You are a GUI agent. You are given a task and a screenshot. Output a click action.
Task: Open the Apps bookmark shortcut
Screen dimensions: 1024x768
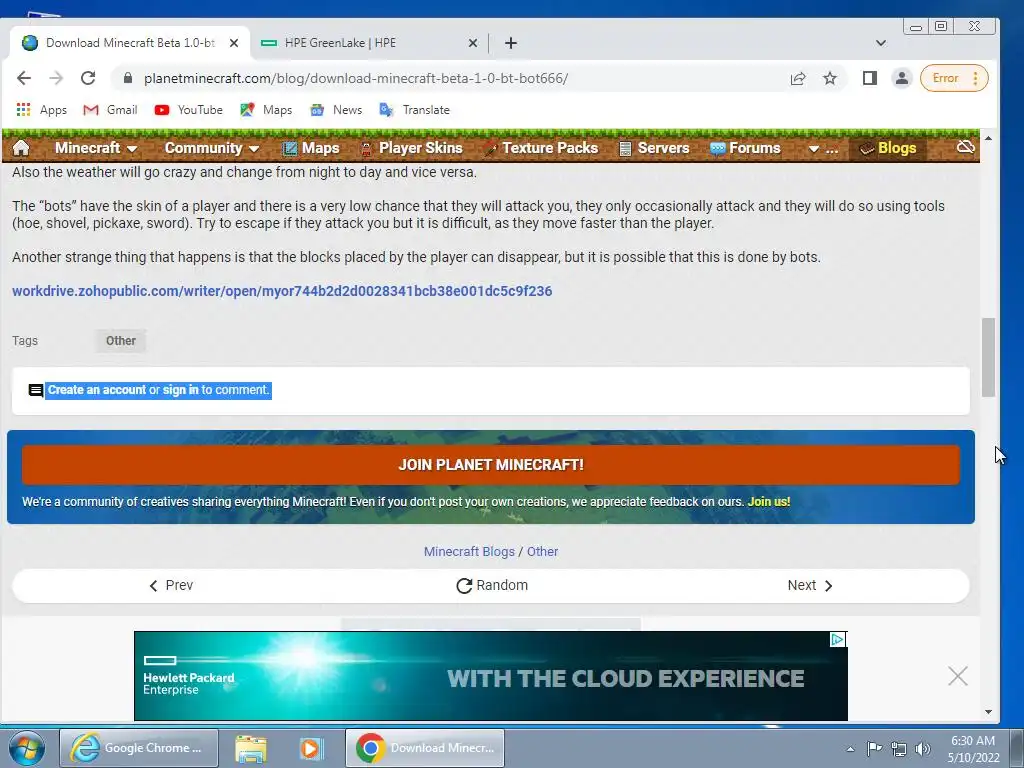[42, 110]
